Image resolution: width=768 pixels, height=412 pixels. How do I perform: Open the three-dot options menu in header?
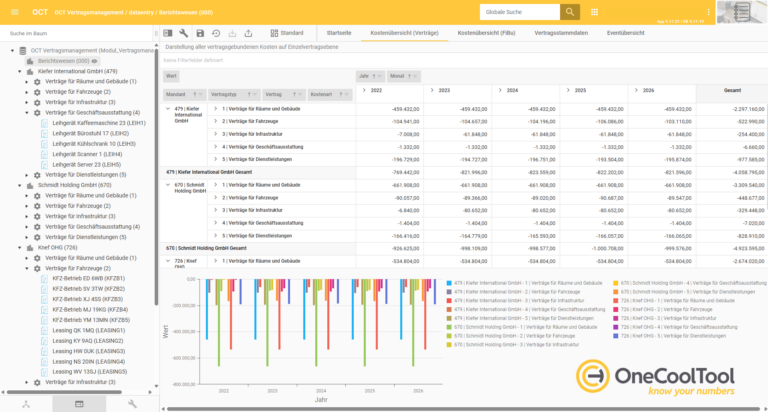click(708, 12)
